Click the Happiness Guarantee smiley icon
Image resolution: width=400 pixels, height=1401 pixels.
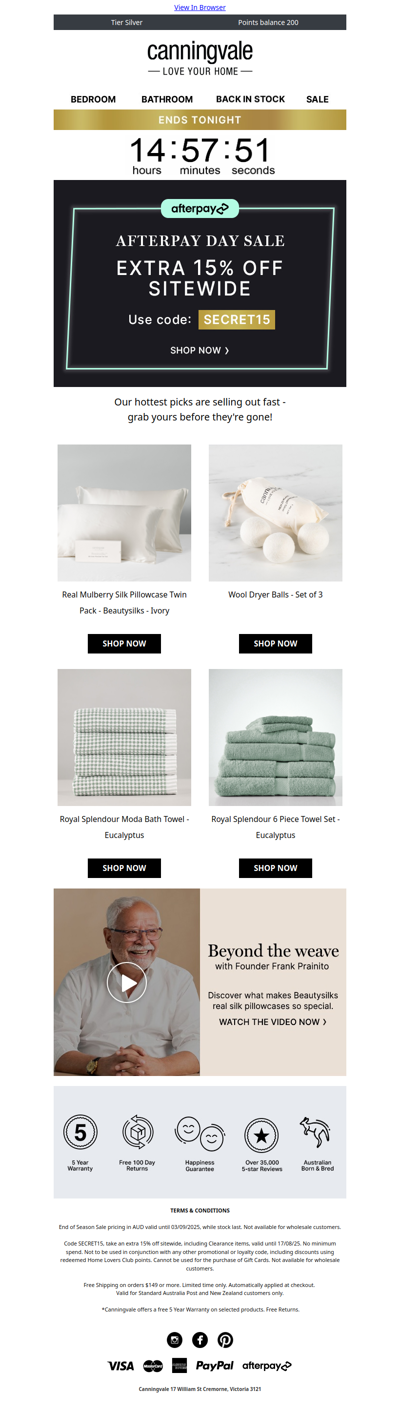199,1134
